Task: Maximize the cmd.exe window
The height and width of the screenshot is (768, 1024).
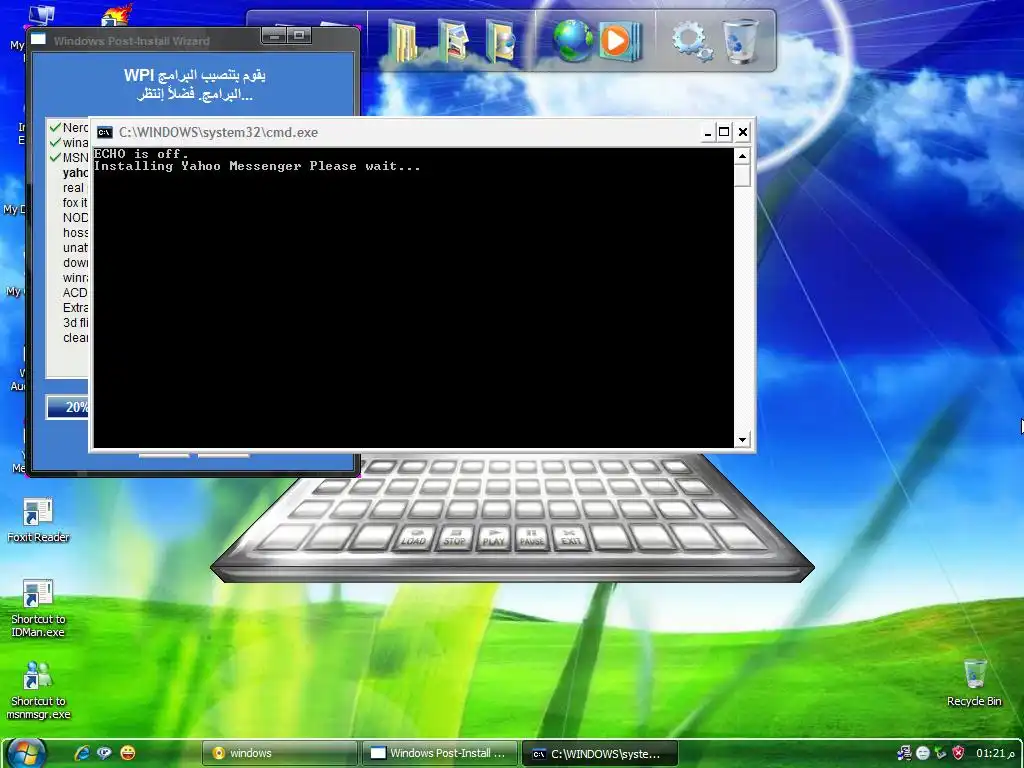Action: tap(724, 133)
